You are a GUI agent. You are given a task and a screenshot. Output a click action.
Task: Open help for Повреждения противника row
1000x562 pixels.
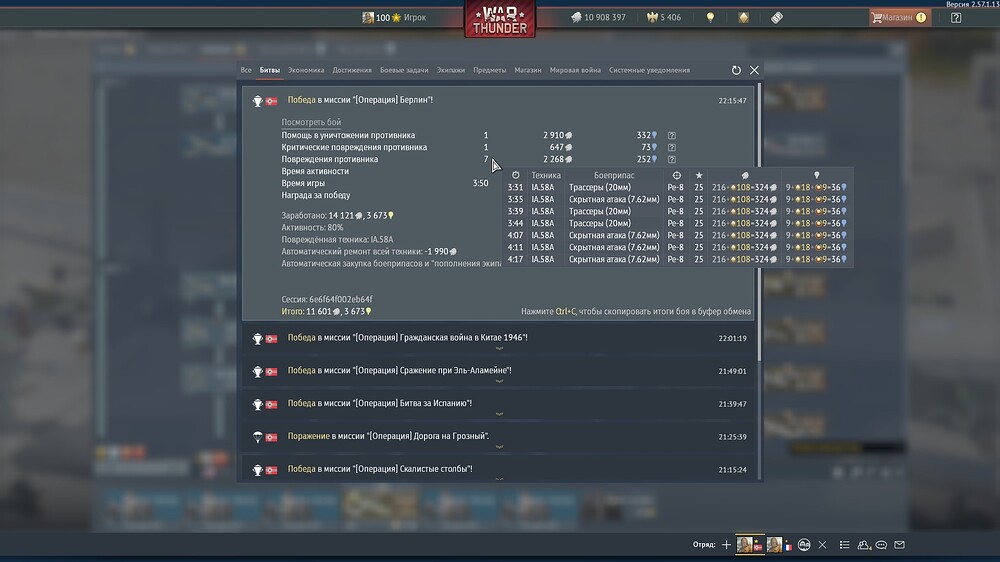coord(672,159)
